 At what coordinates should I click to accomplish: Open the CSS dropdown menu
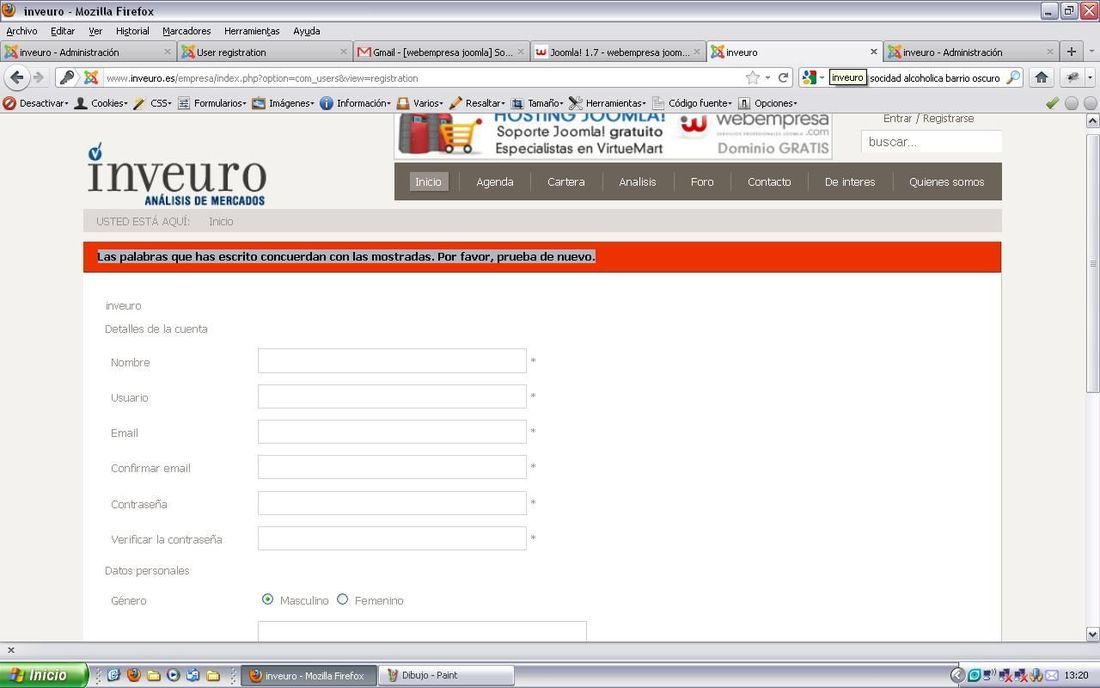click(x=153, y=103)
